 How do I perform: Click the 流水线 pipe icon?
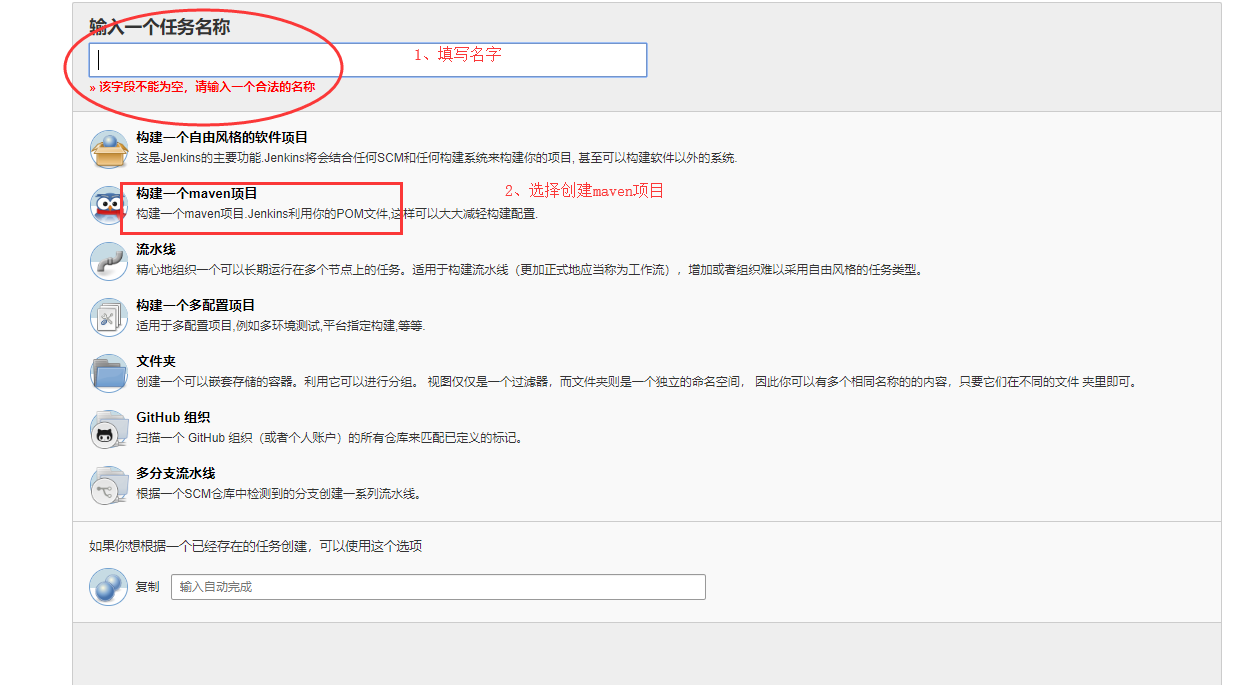click(x=109, y=261)
